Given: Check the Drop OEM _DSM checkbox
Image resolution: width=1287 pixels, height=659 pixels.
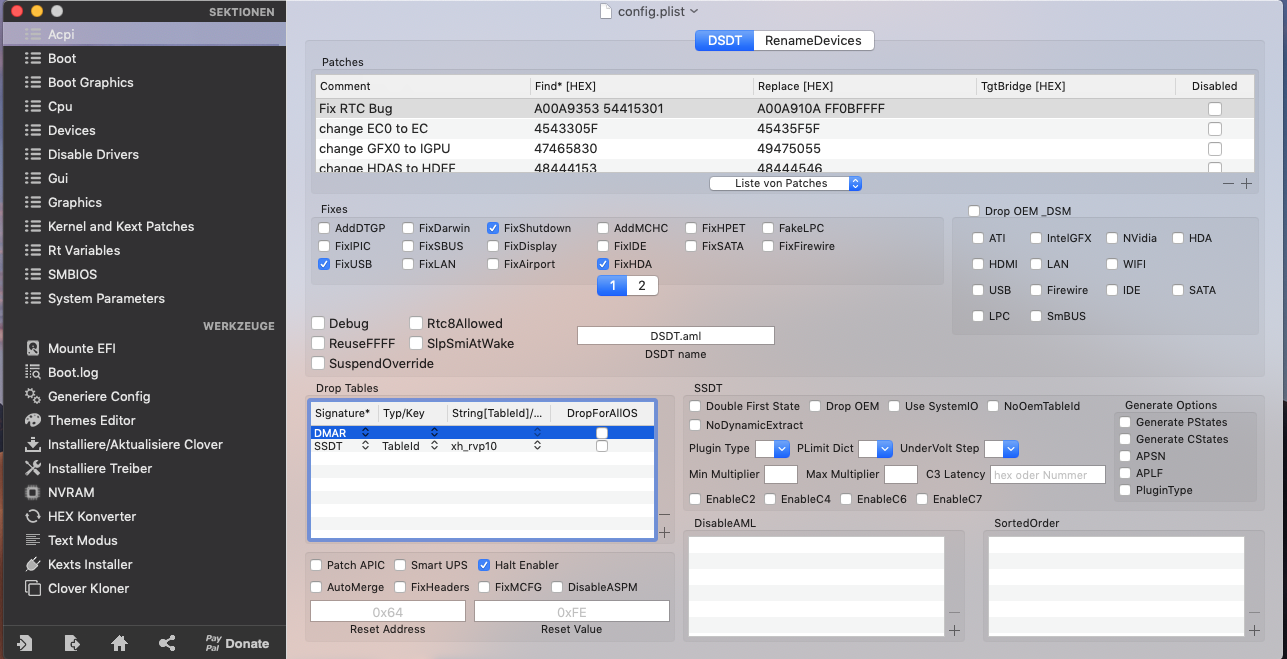Looking at the screenshot, I should point(974,211).
